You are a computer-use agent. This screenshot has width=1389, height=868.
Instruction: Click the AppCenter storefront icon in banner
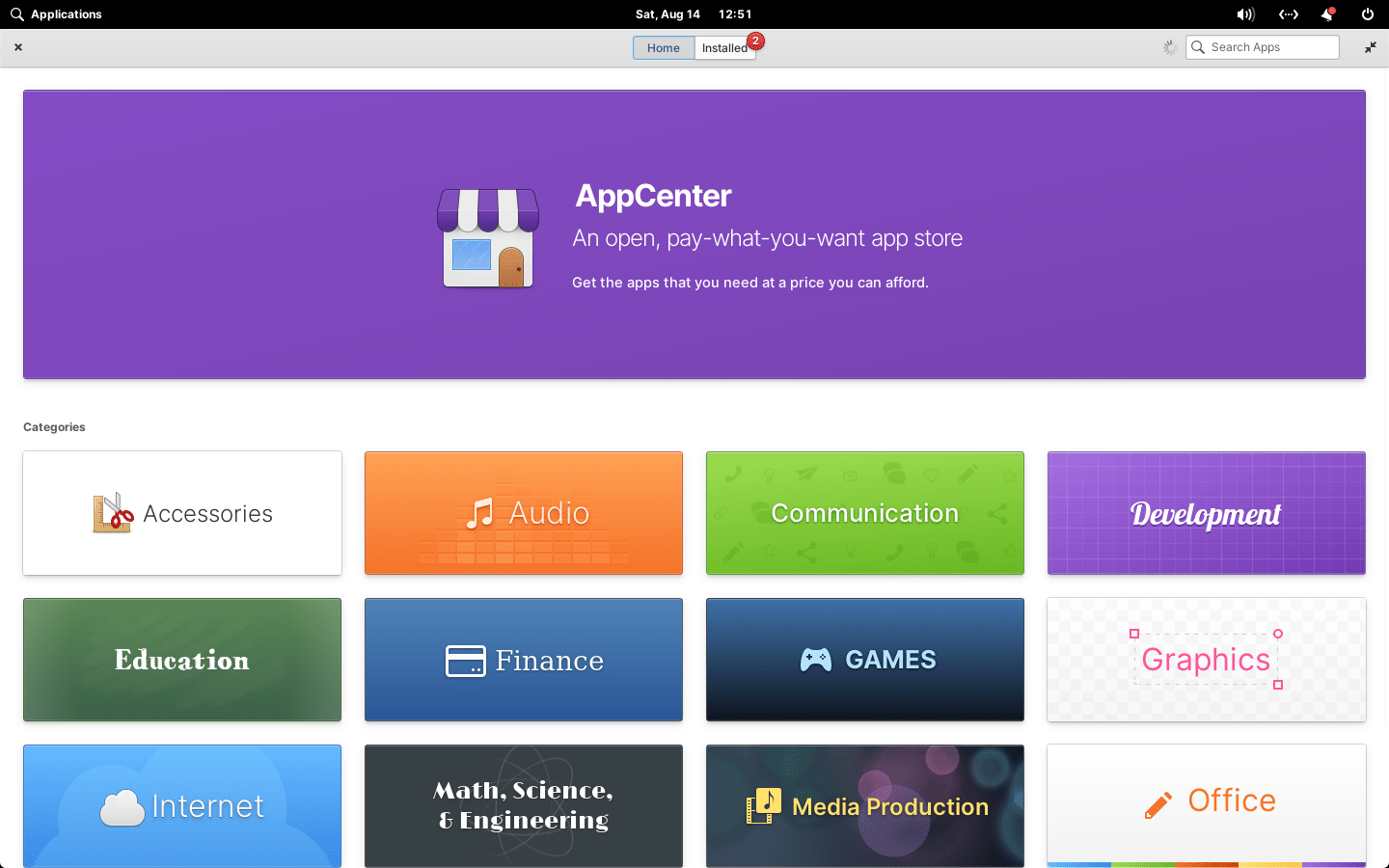(488, 237)
